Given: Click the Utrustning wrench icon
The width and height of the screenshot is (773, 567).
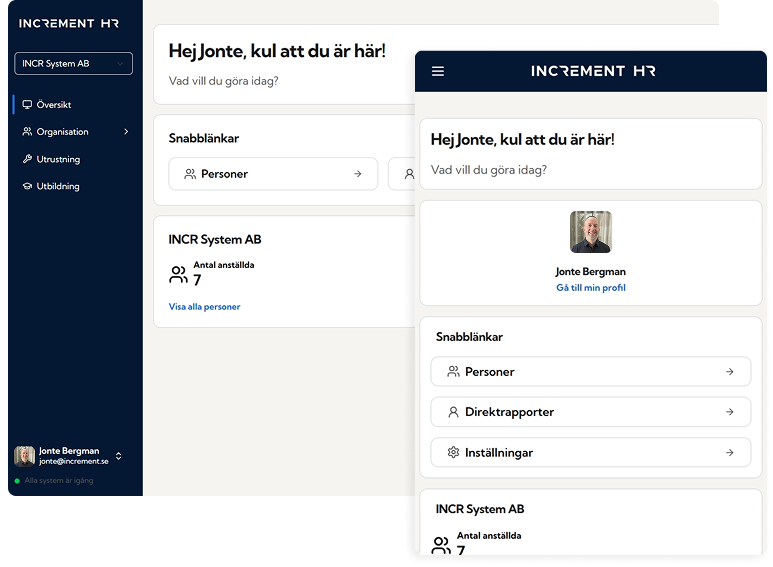Looking at the screenshot, I should 27,159.
